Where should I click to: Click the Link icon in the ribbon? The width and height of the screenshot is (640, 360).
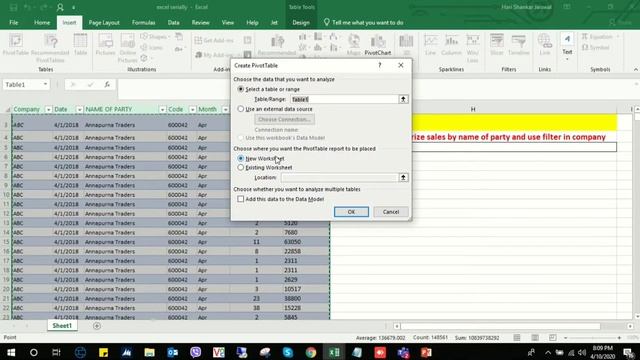[x=544, y=45]
